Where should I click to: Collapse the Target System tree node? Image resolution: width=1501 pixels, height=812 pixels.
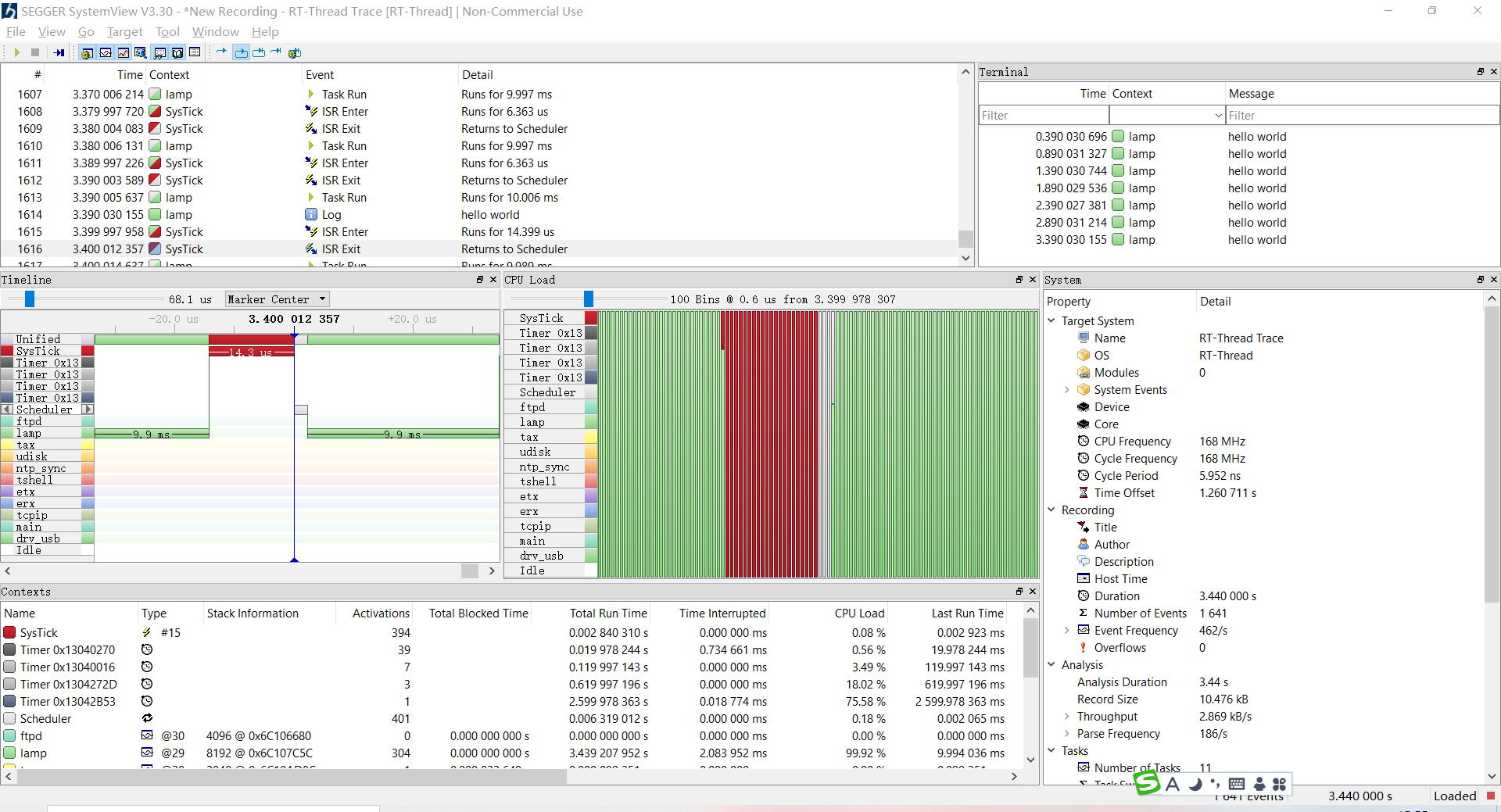(x=1051, y=320)
